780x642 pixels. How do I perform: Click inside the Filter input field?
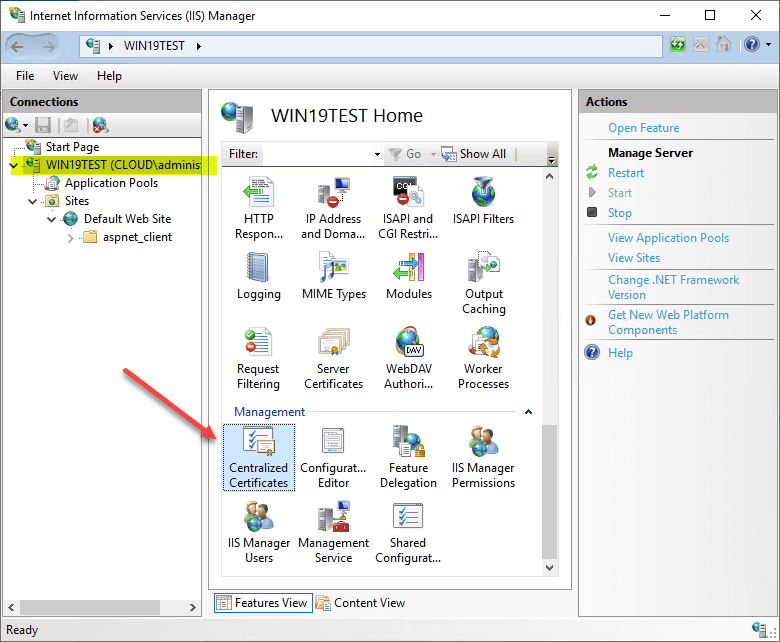pyautogui.click(x=316, y=154)
